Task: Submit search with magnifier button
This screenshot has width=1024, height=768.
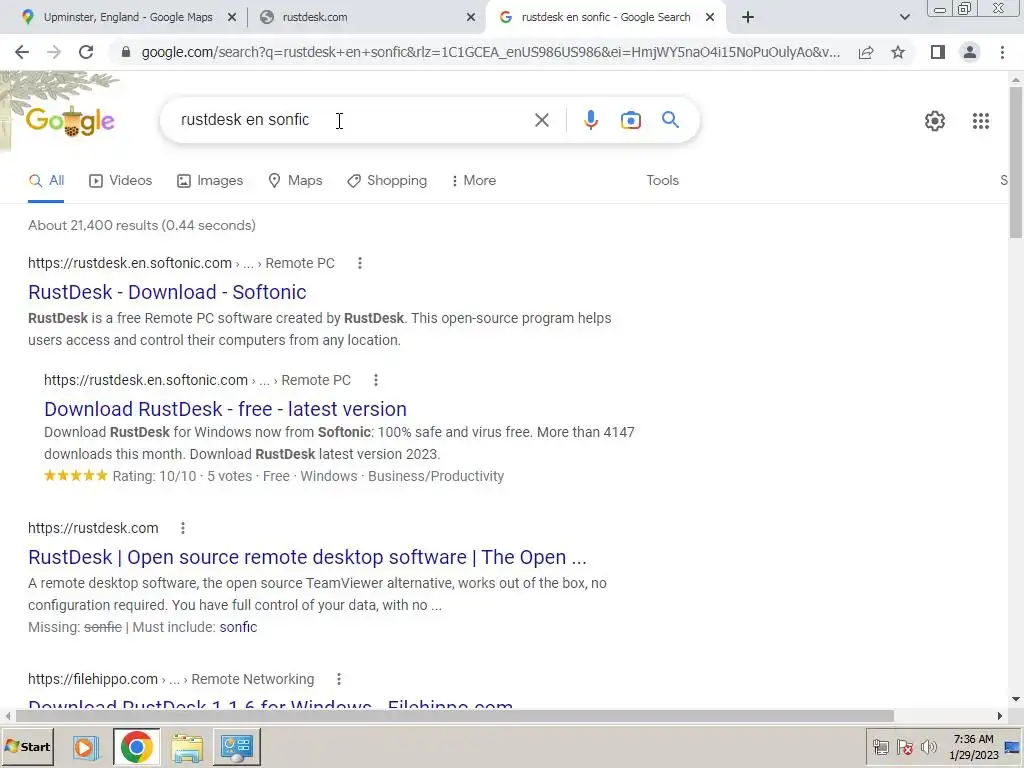Action: (670, 120)
